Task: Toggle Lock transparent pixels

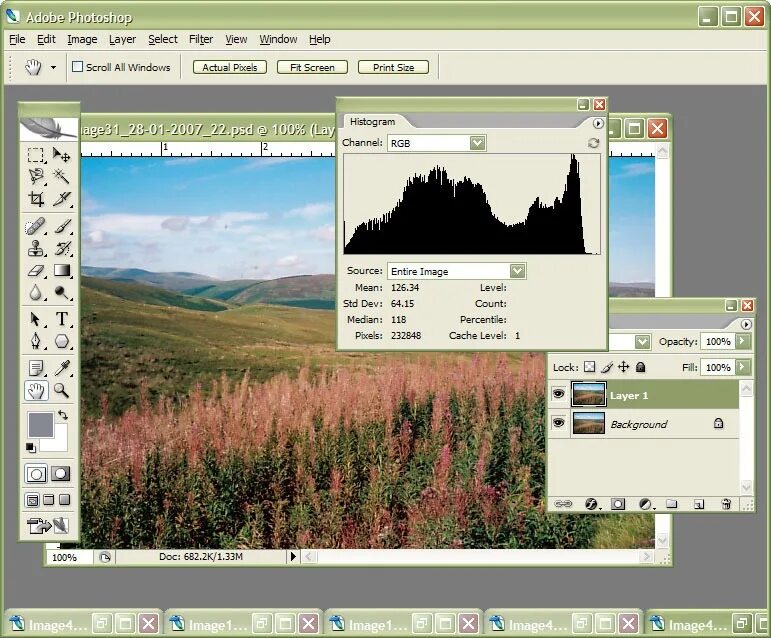Action: click(590, 367)
